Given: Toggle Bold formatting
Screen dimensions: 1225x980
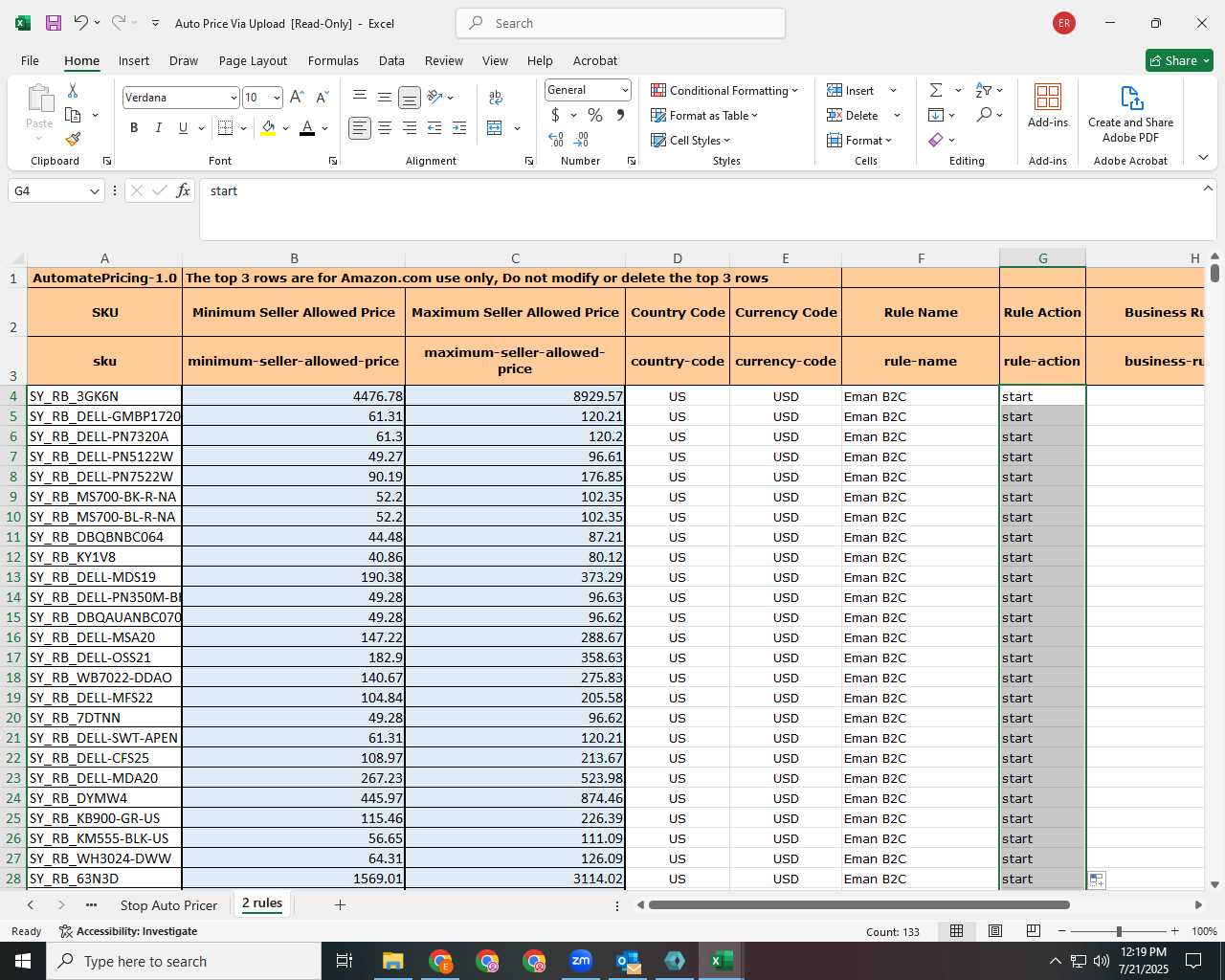Looking at the screenshot, I should 134,128.
